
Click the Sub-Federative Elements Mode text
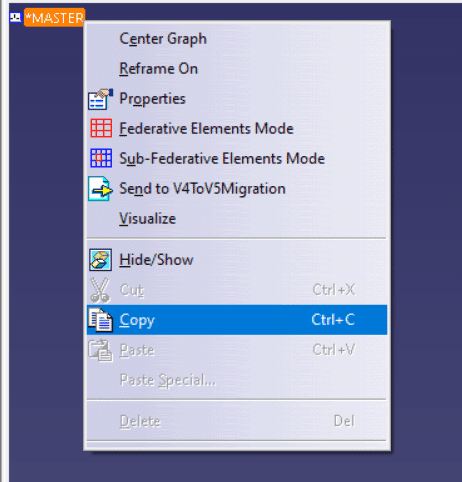tap(222, 158)
